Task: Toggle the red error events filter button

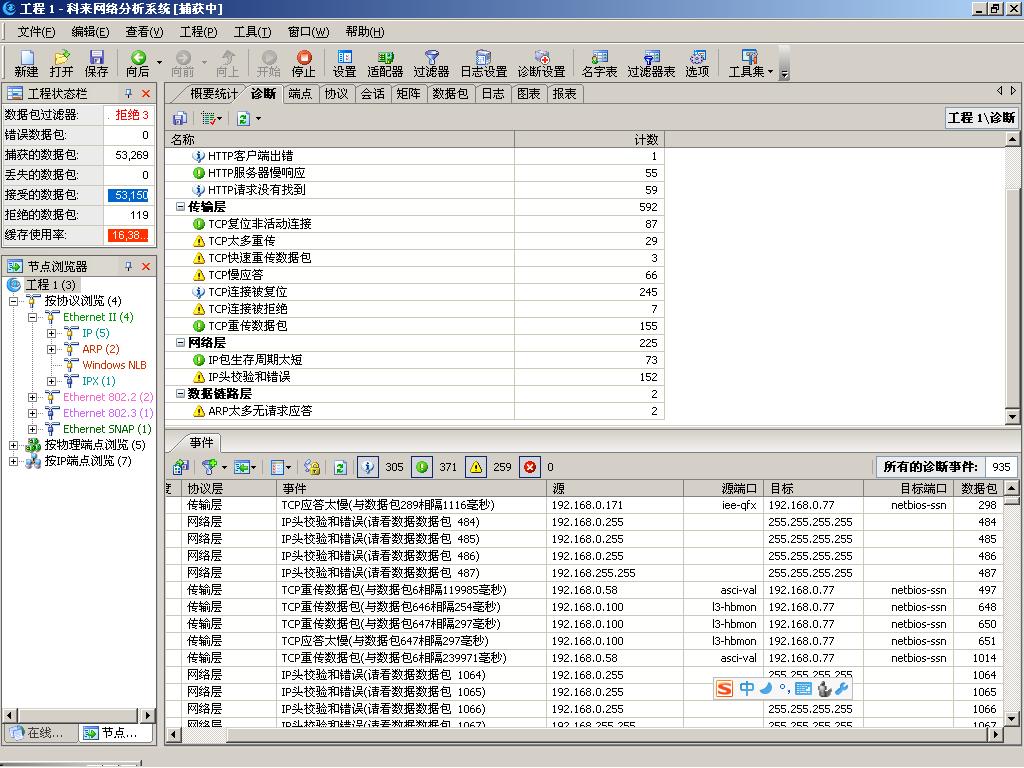Action: [530, 467]
